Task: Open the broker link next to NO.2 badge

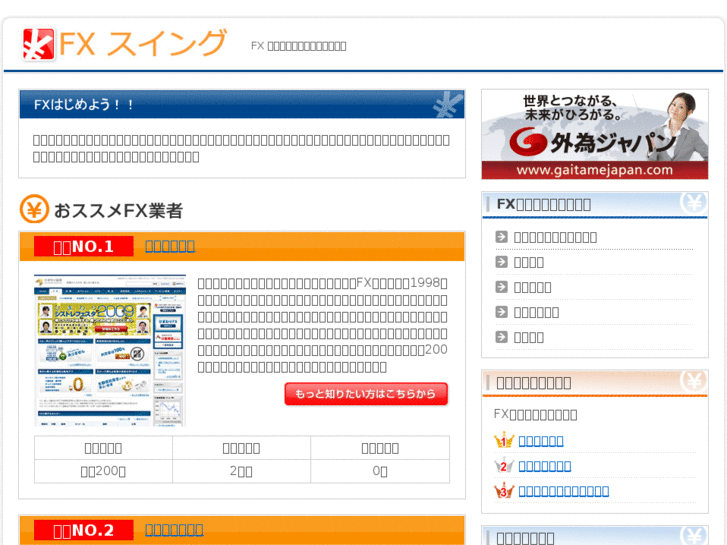Action: [x=174, y=530]
